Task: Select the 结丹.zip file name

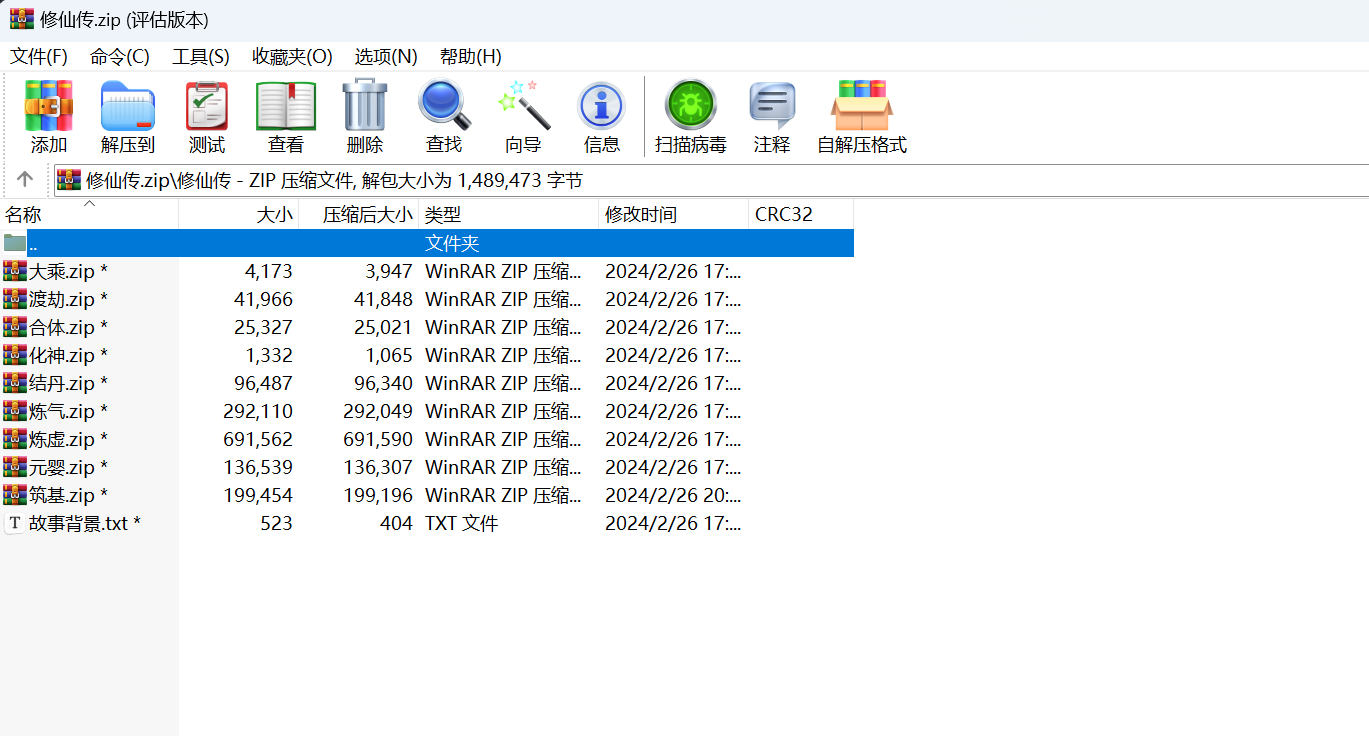Action: [68, 383]
